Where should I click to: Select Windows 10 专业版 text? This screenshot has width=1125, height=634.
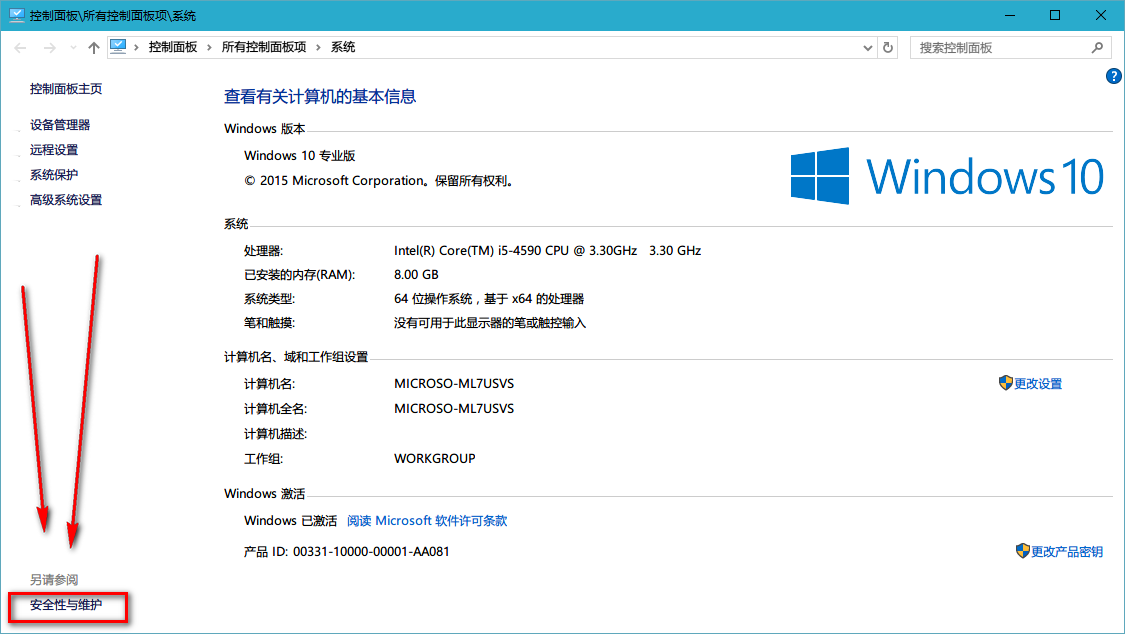click(300, 156)
